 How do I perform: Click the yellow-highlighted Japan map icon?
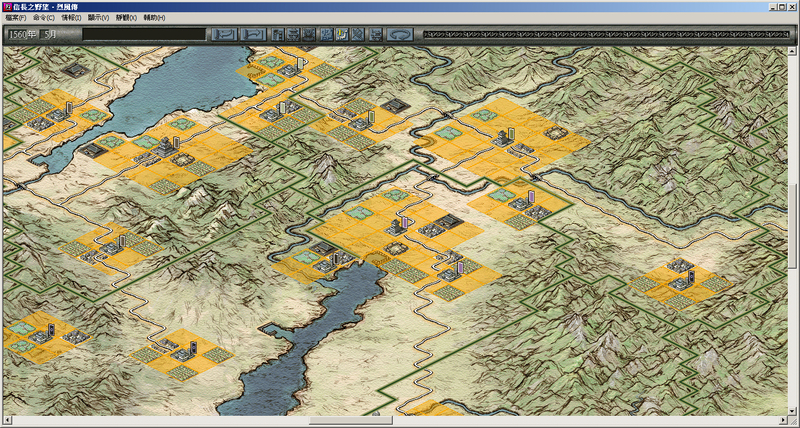(342, 34)
